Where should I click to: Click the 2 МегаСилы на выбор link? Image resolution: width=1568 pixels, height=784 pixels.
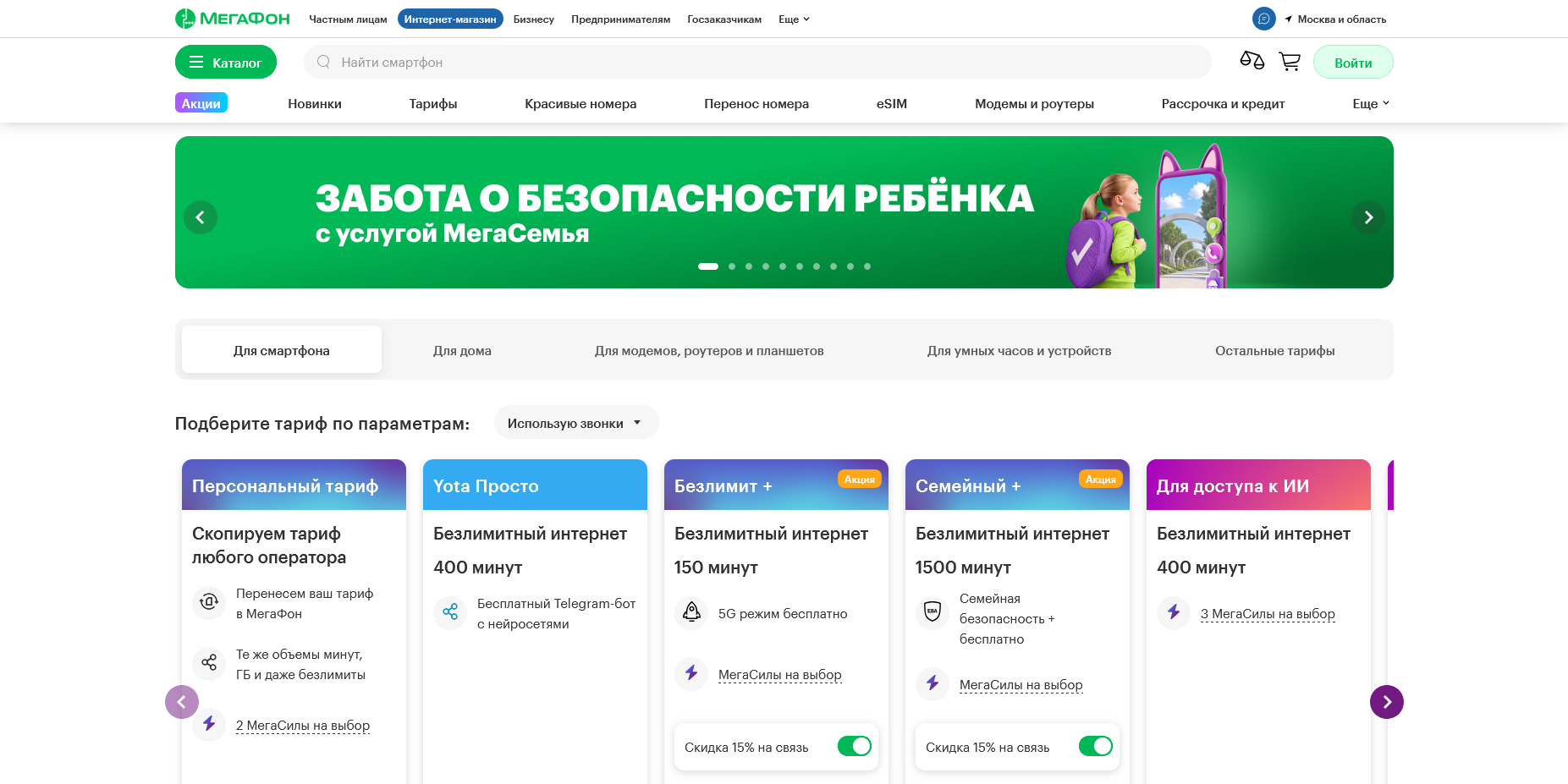point(303,726)
